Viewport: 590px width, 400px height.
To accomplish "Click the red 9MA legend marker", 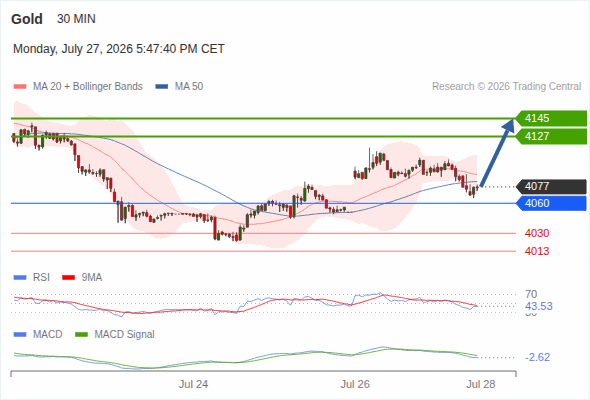I will pyautogui.click(x=68, y=278).
